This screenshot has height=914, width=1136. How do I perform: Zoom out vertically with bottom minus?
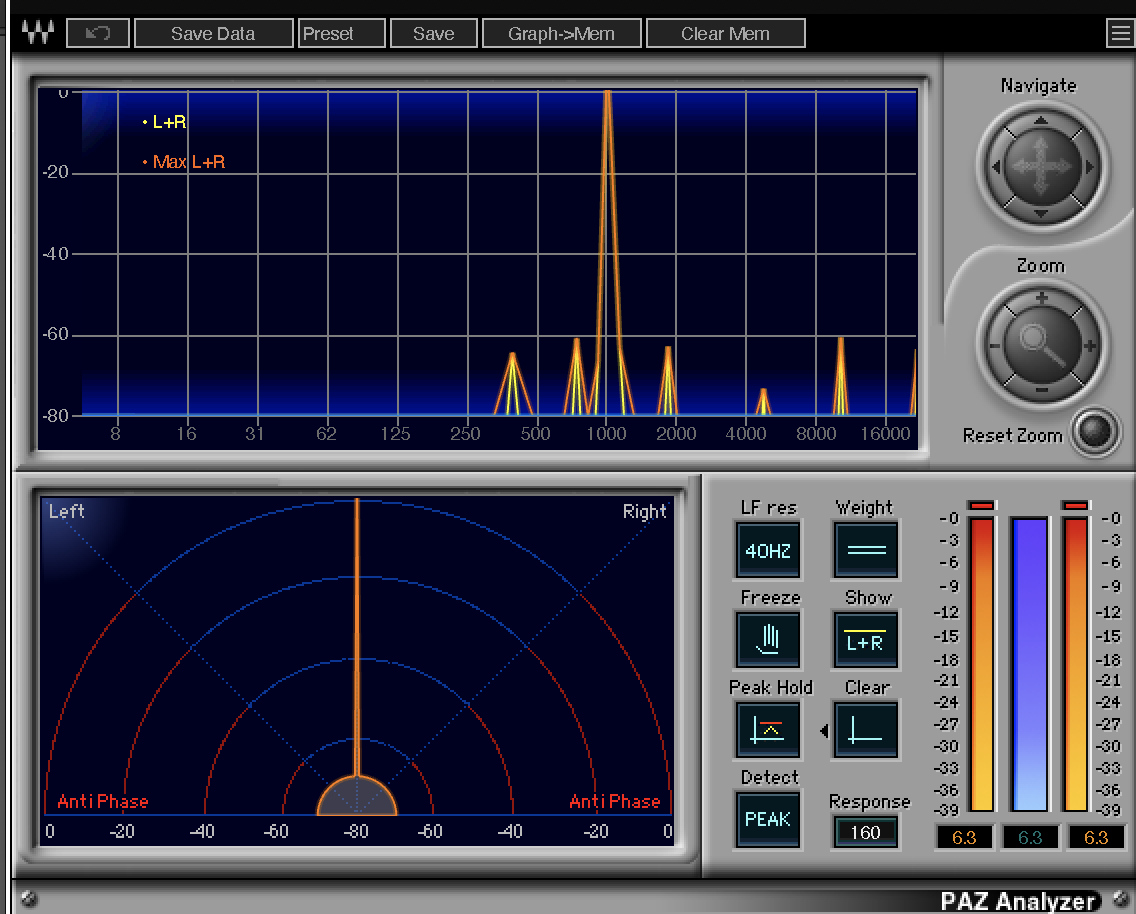point(1042,390)
